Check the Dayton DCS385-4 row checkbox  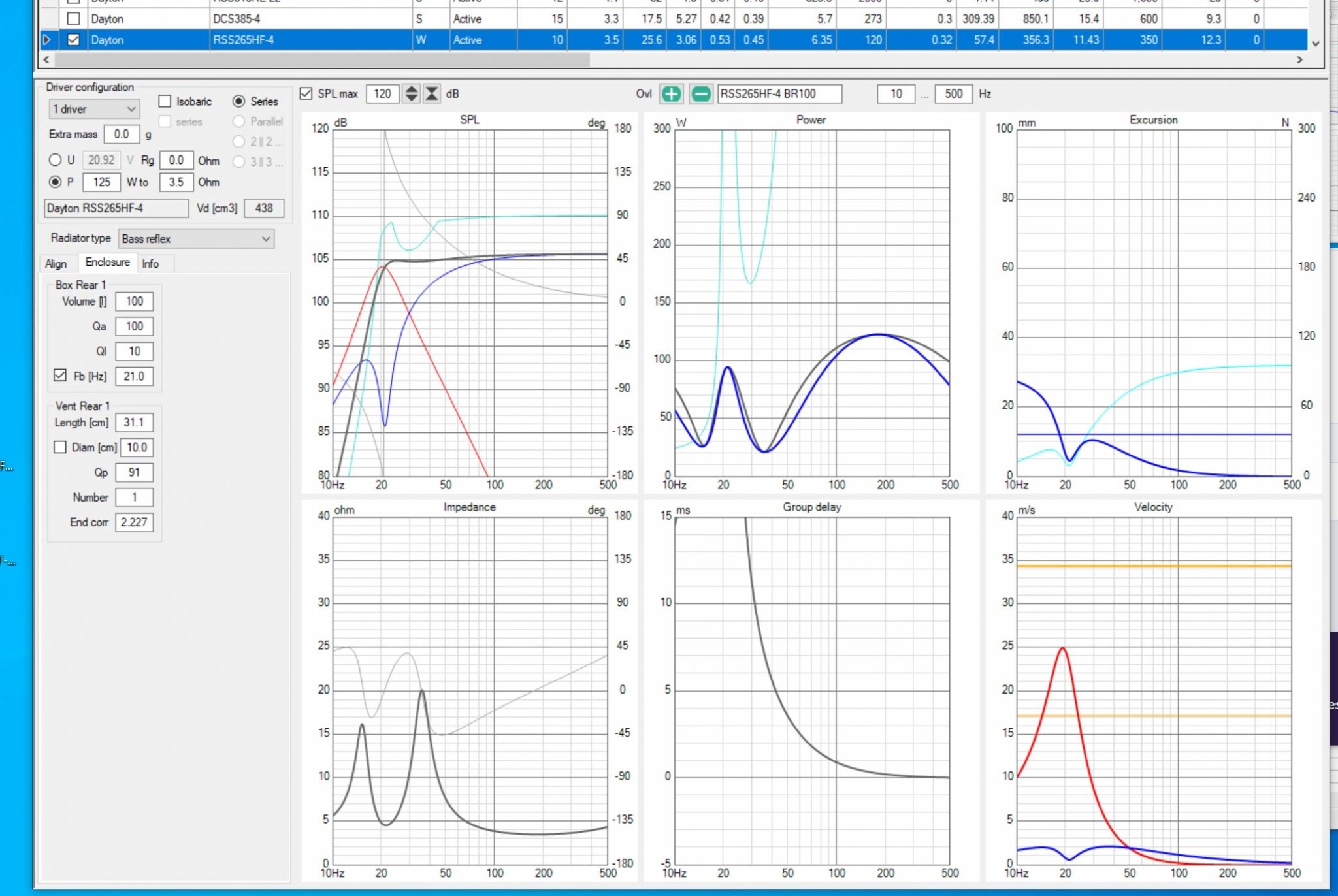74,19
